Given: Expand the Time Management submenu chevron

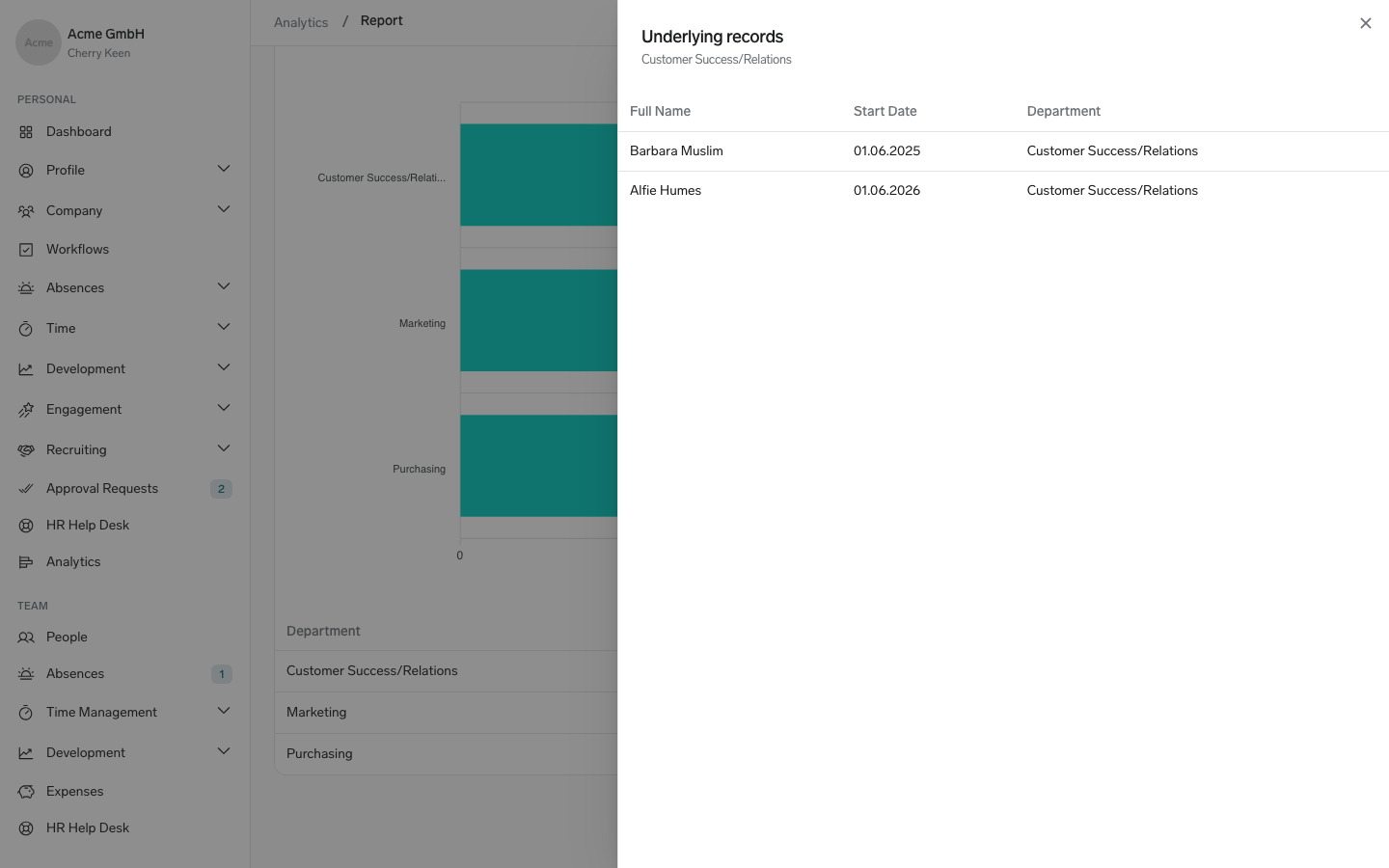Looking at the screenshot, I should point(224,711).
